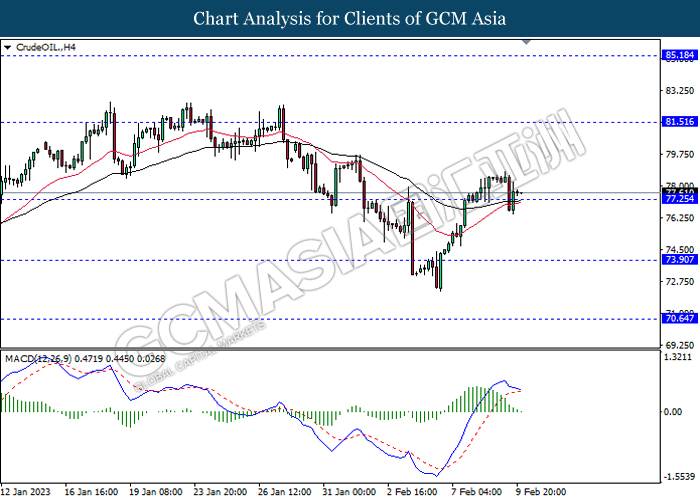Click the 2 Feb 16:00 time label
This screenshot has height=500, width=700.
point(412,492)
